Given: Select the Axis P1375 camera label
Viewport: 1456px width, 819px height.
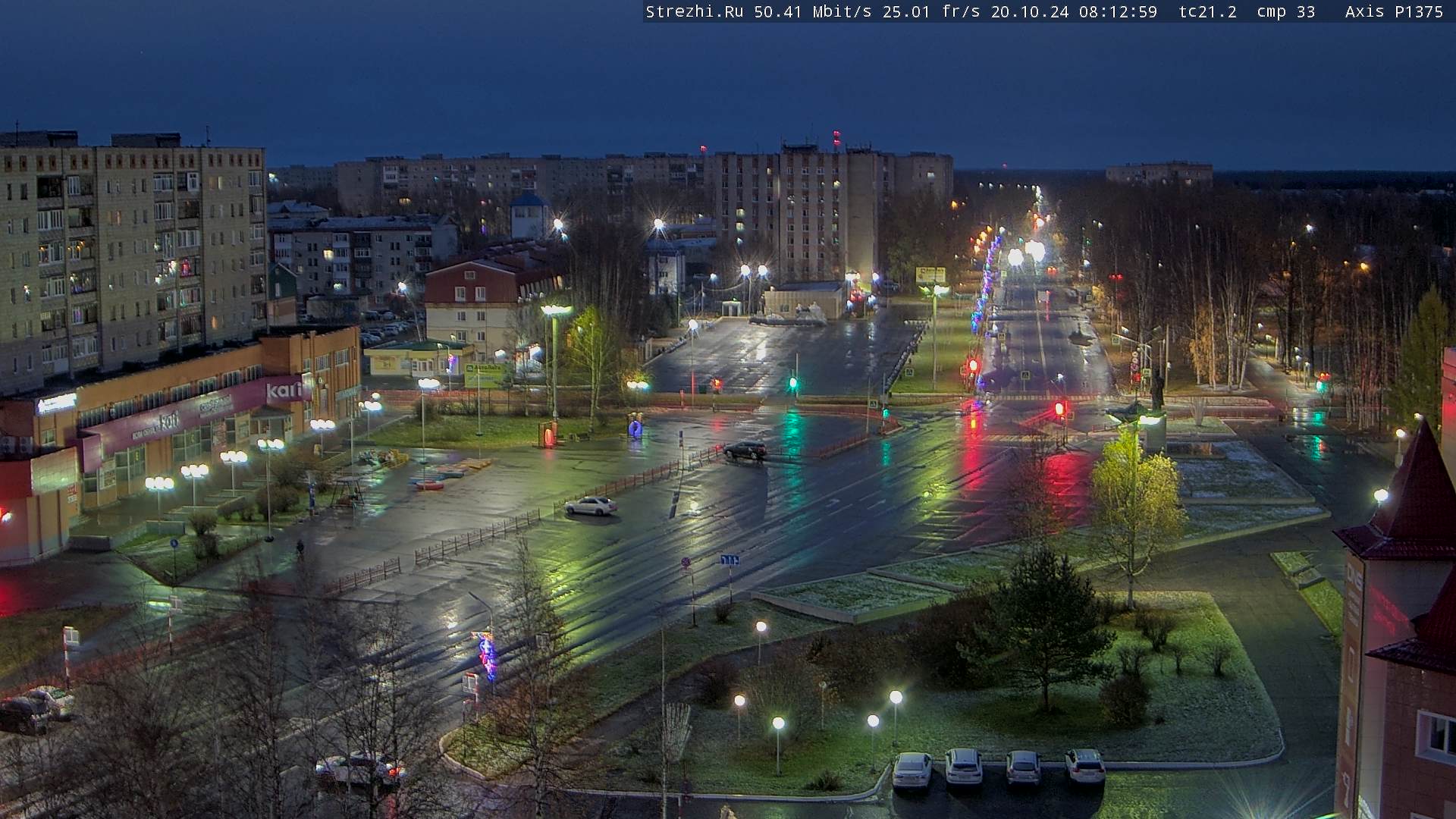Looking at the screenshot, I should 1394,12.
